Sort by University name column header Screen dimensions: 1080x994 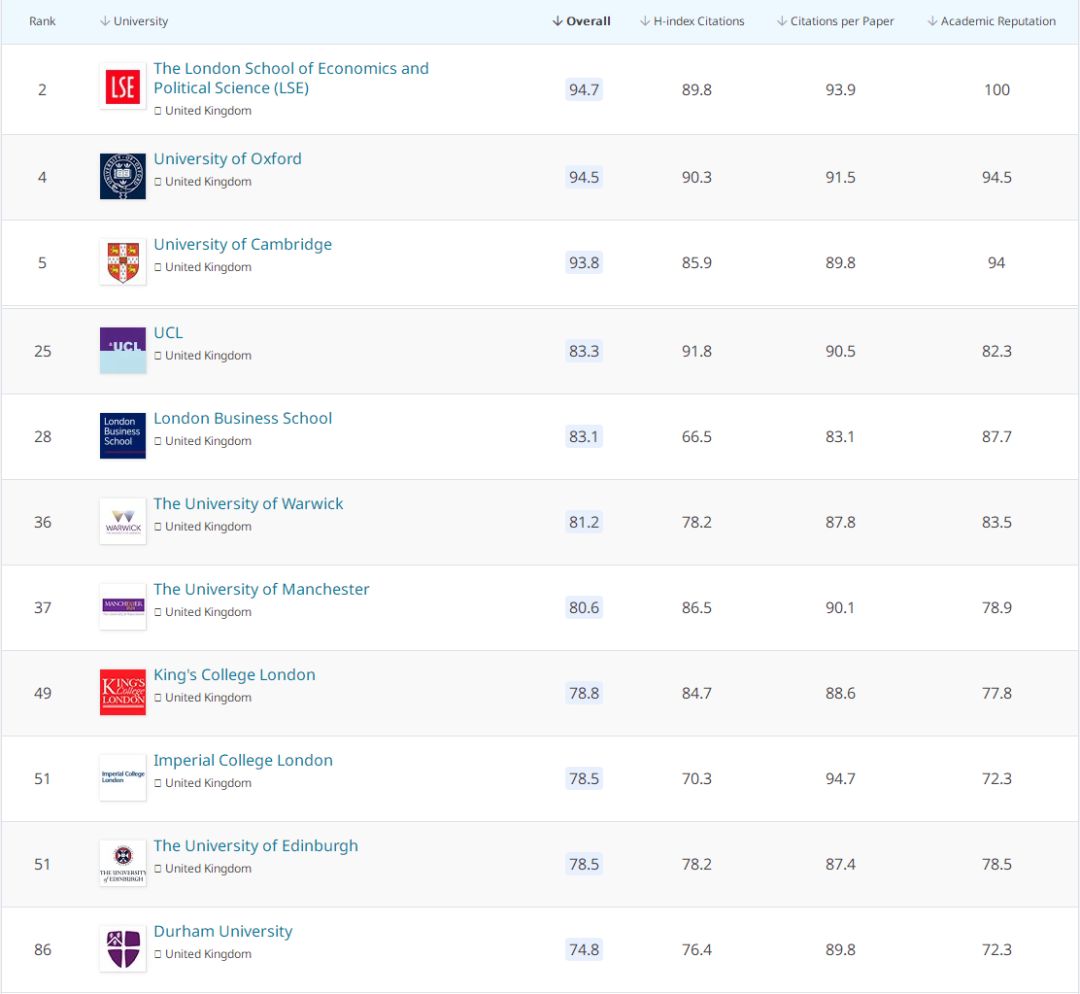tap(134, 21)
